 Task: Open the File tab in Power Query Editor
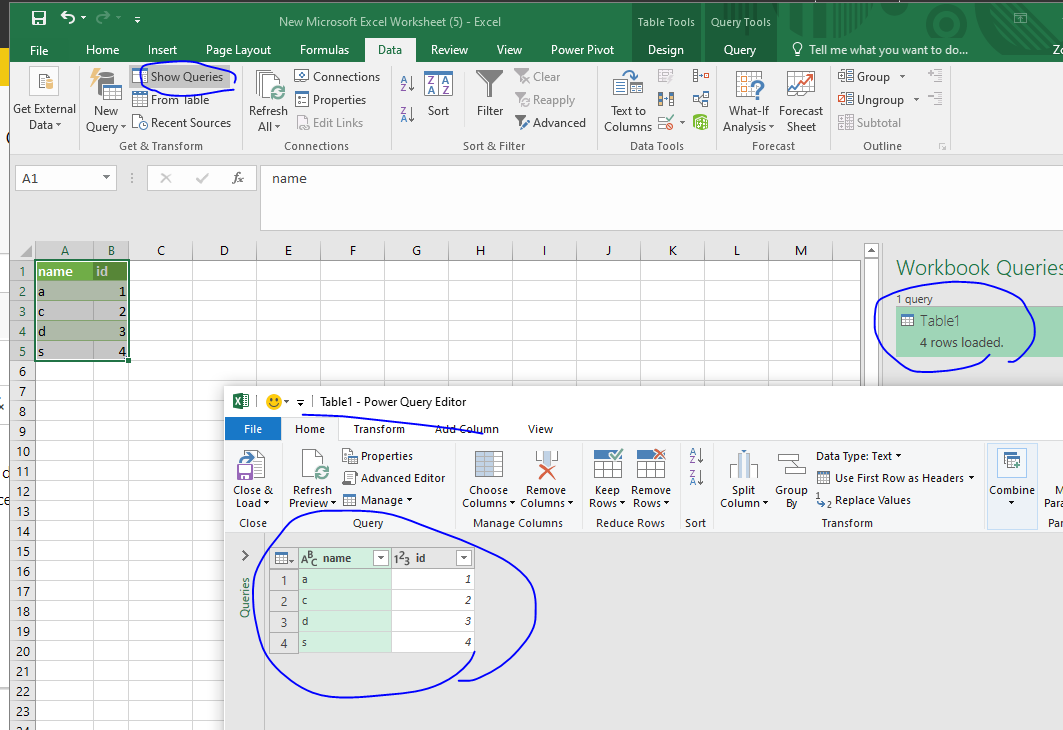[x=253, y=429]
